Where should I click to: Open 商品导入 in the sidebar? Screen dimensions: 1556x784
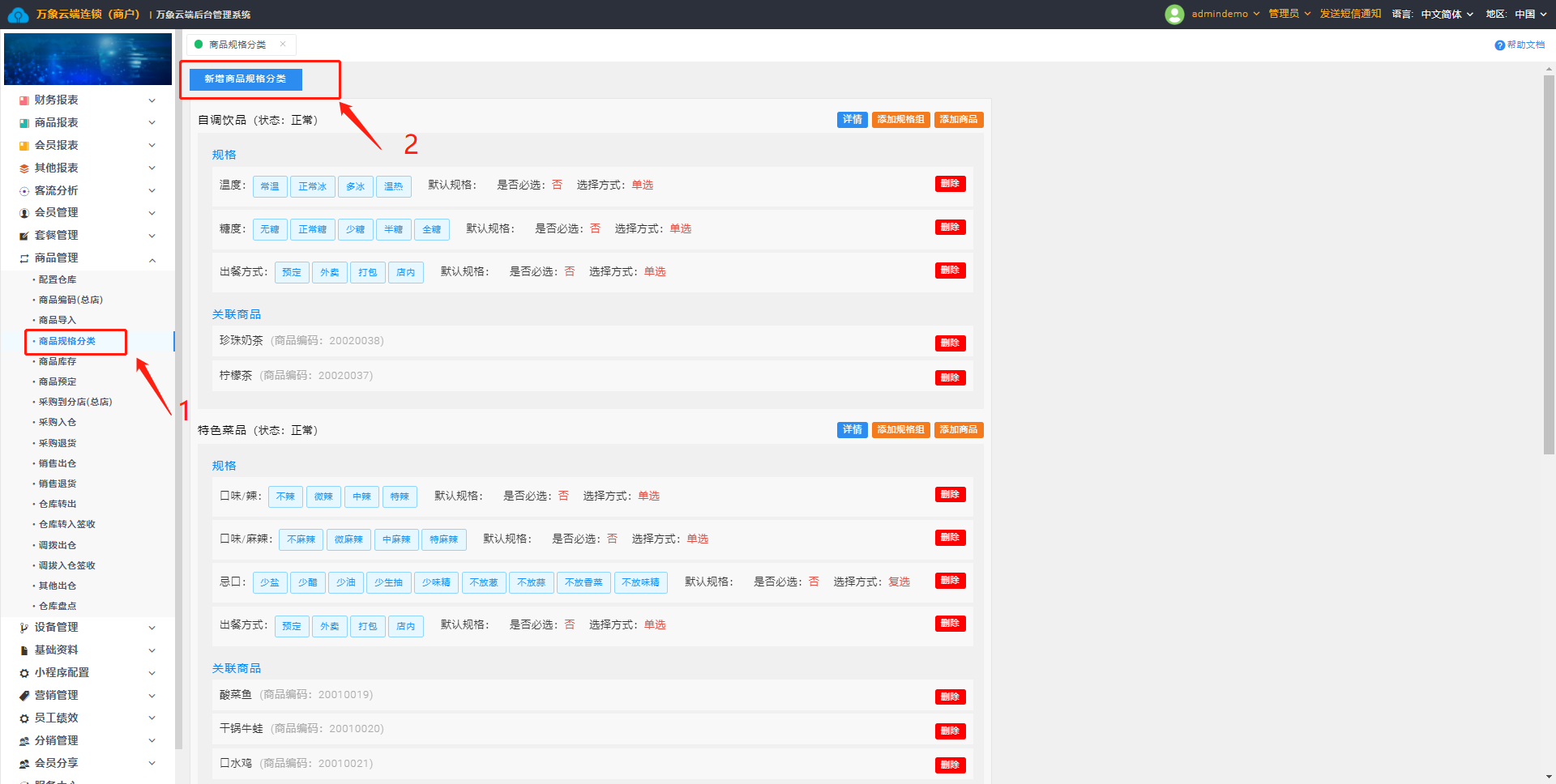pos(58,320)
